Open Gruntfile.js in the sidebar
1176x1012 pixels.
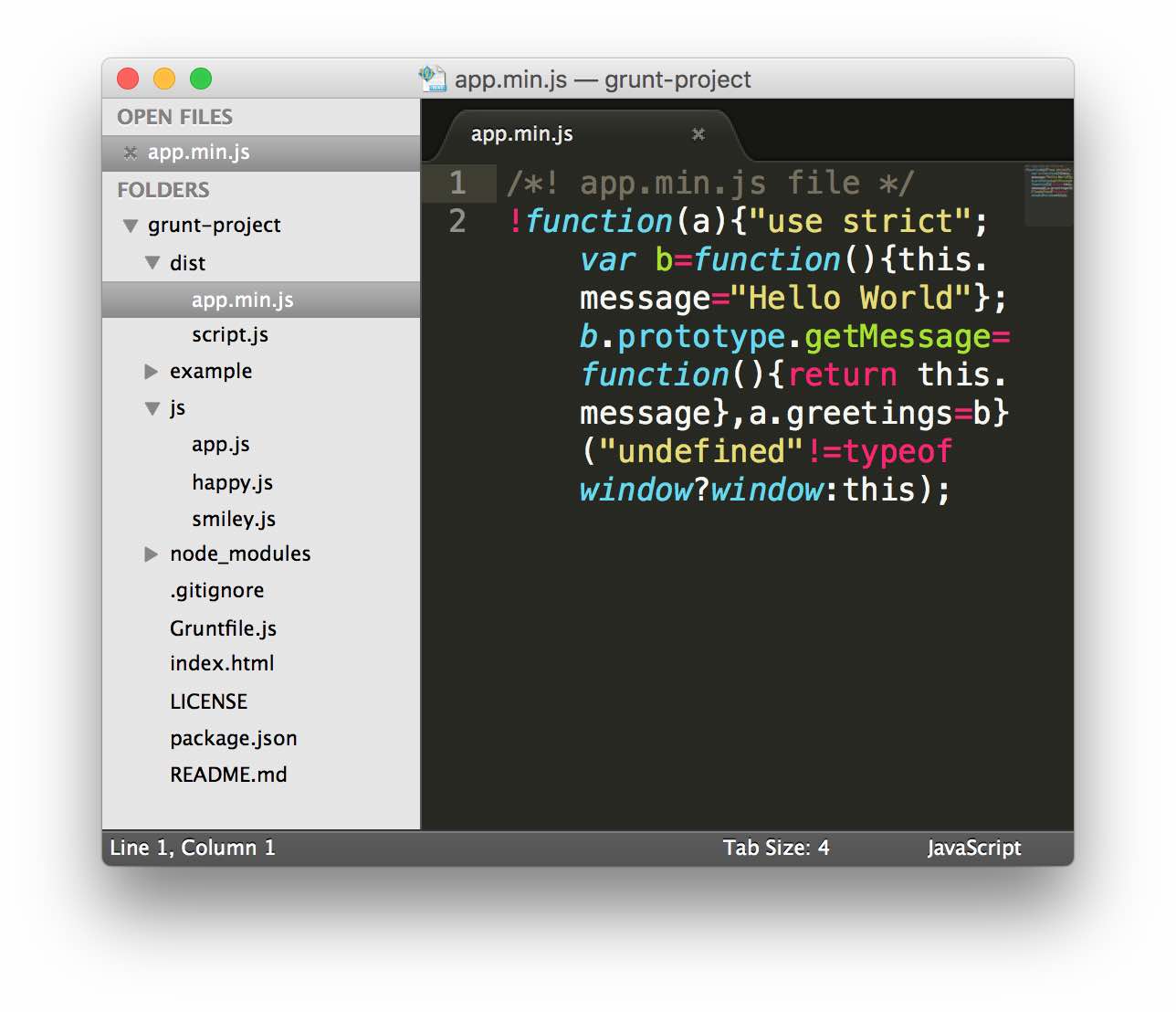click(x=223, y=628)
